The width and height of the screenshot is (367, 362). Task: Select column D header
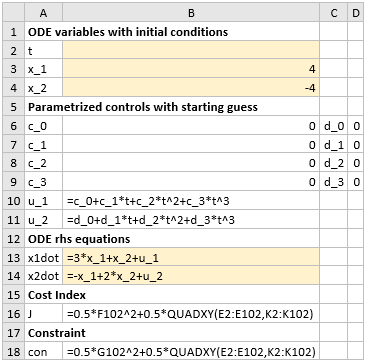tap(356, 13)
